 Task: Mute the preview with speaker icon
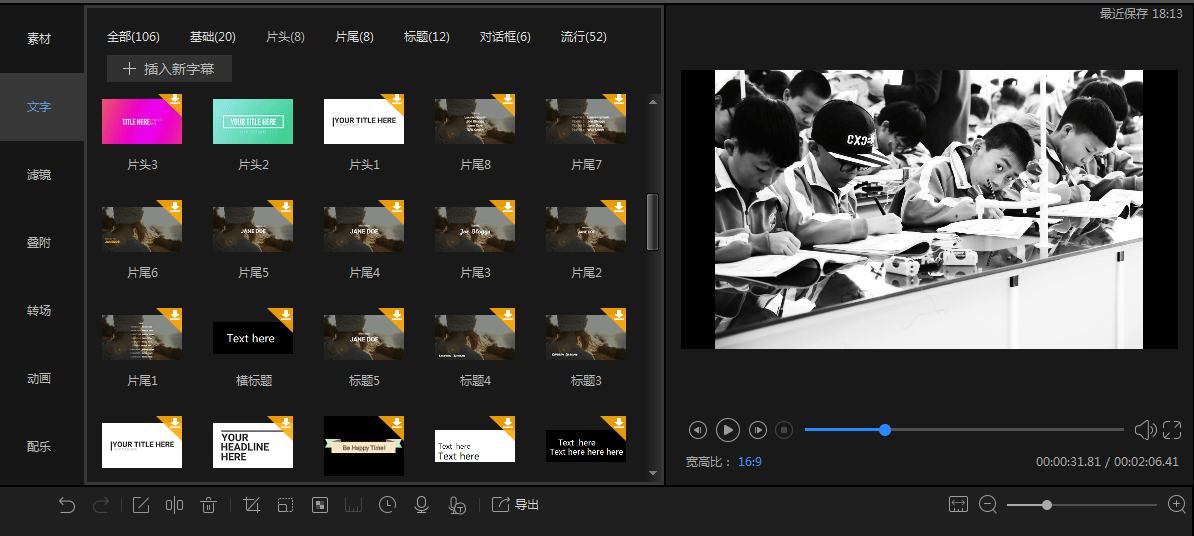[x=1144, y=430]
